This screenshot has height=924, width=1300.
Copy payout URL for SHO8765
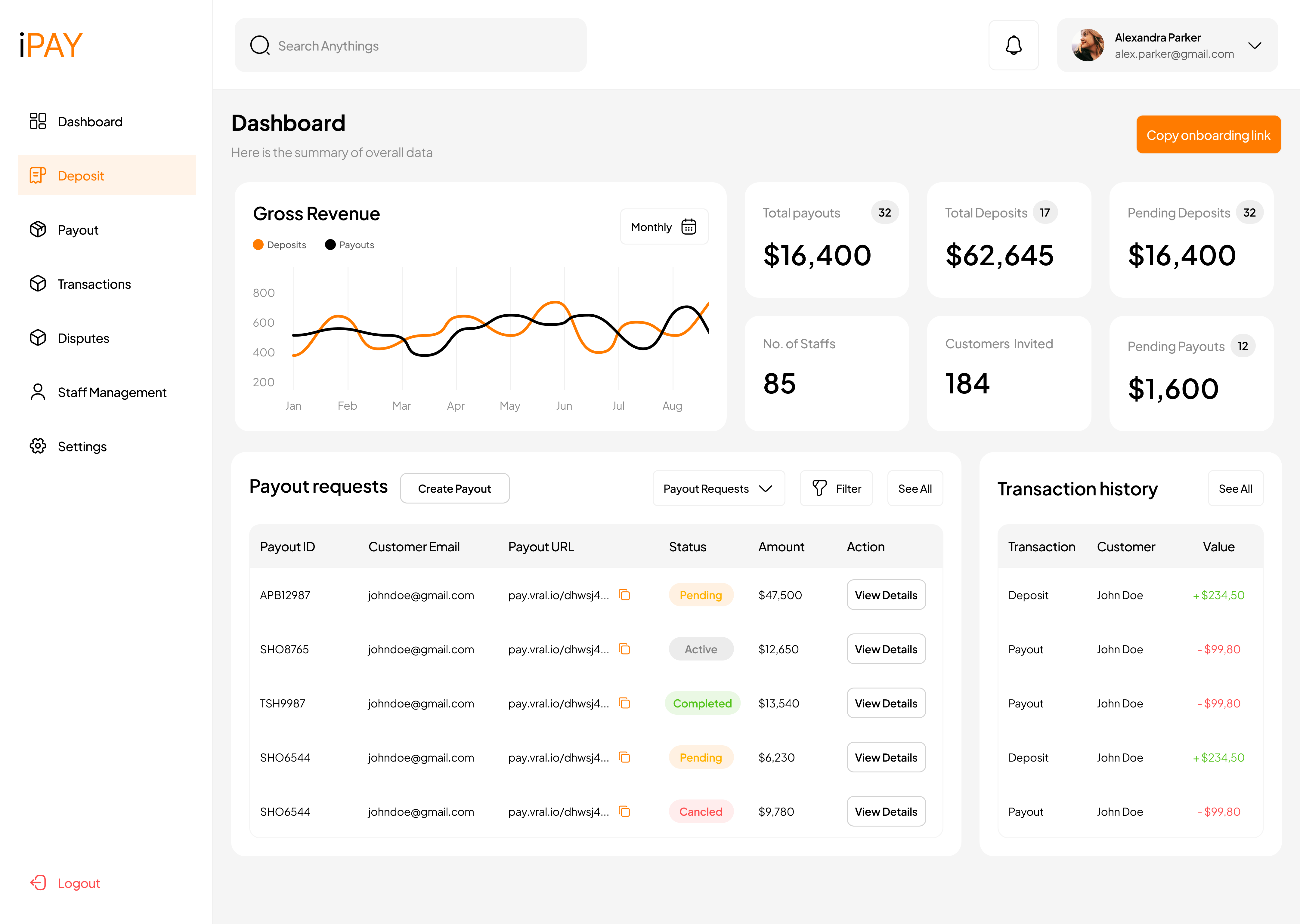click(624, 648)
